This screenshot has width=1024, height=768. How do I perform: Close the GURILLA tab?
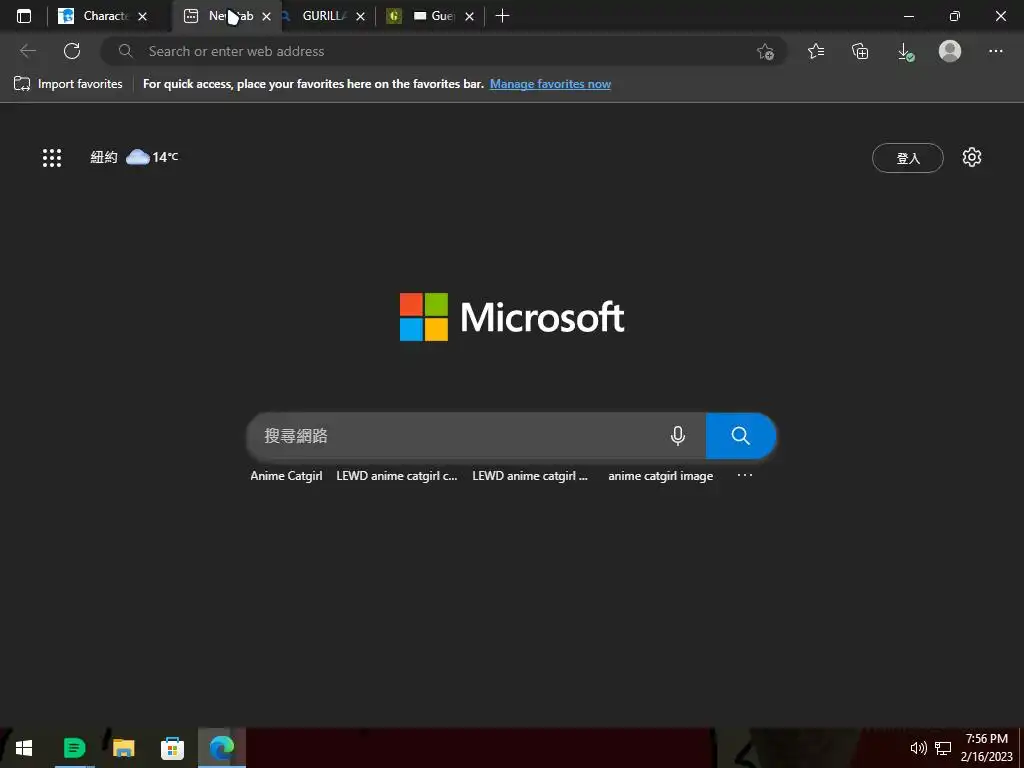click(360, 16)
